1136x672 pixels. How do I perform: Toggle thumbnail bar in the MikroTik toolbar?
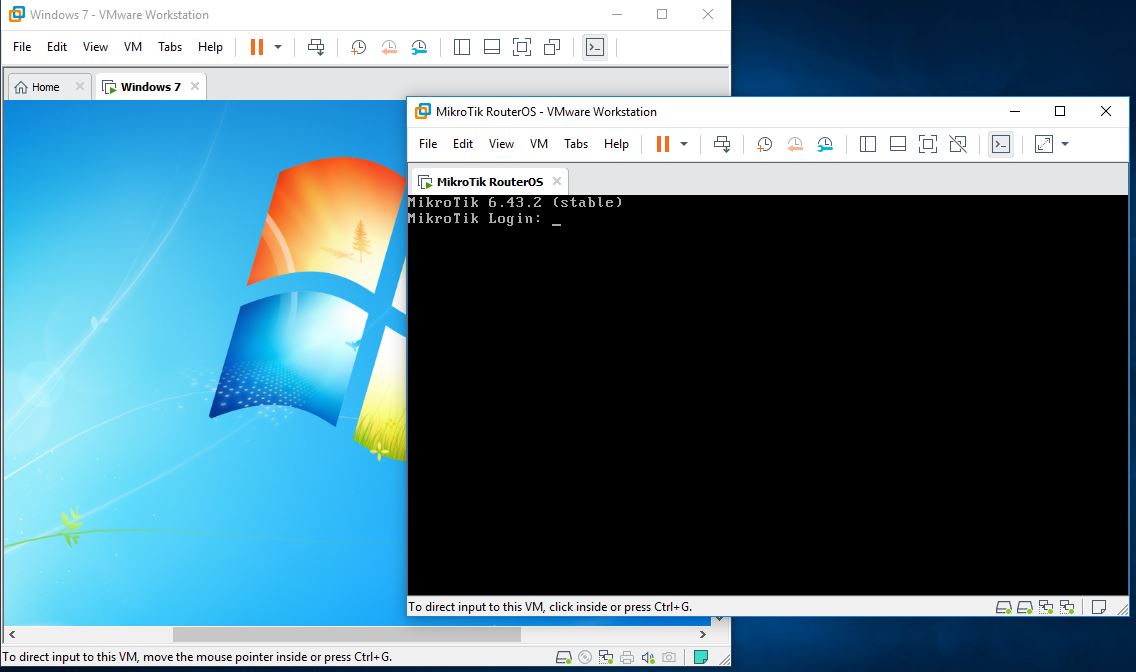pyautogui.click(x=897, y=144)
